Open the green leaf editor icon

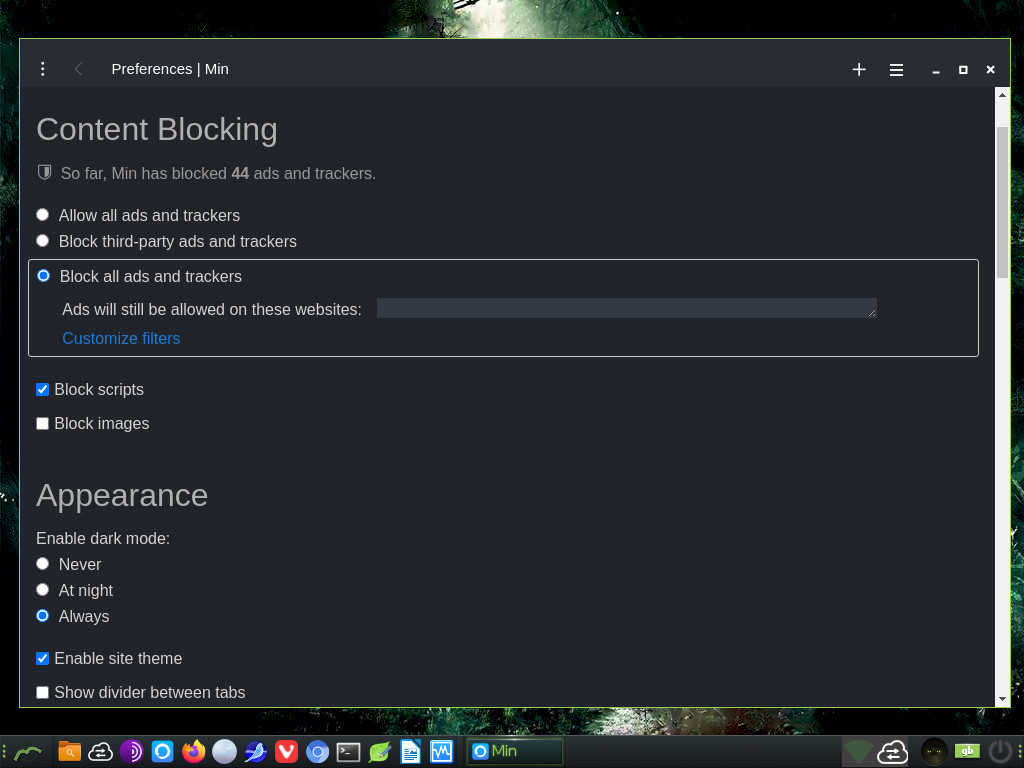tap(379, 752)
